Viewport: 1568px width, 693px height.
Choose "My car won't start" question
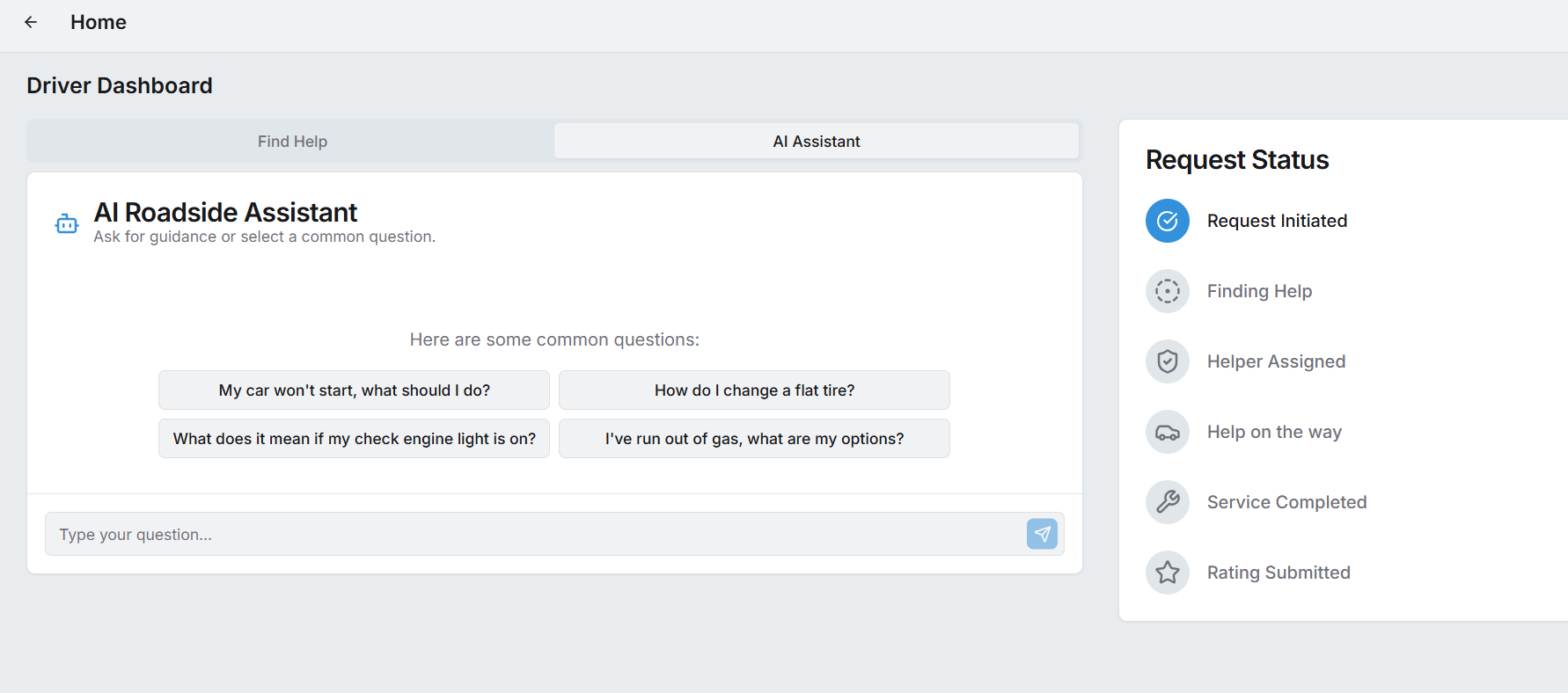click(x=354, y=390)
